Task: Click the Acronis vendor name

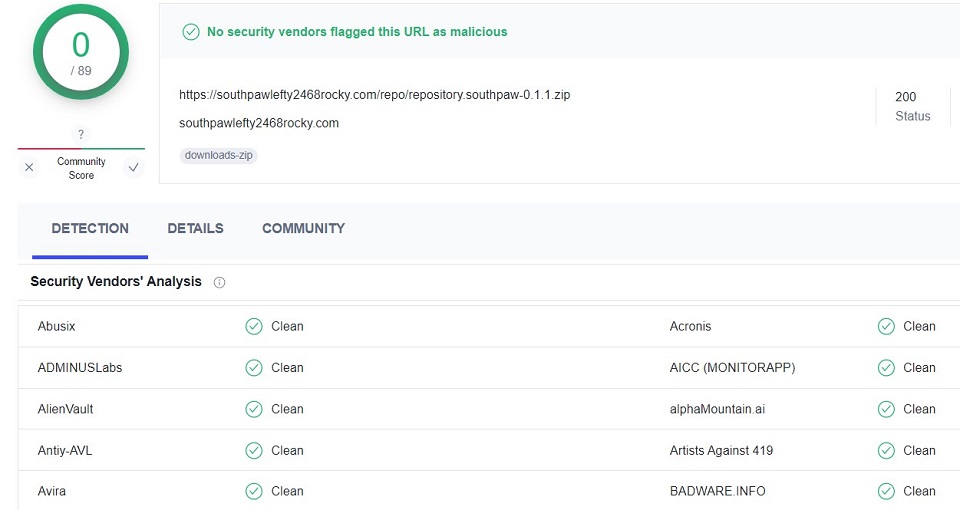Action: click(x=690, y=326)
